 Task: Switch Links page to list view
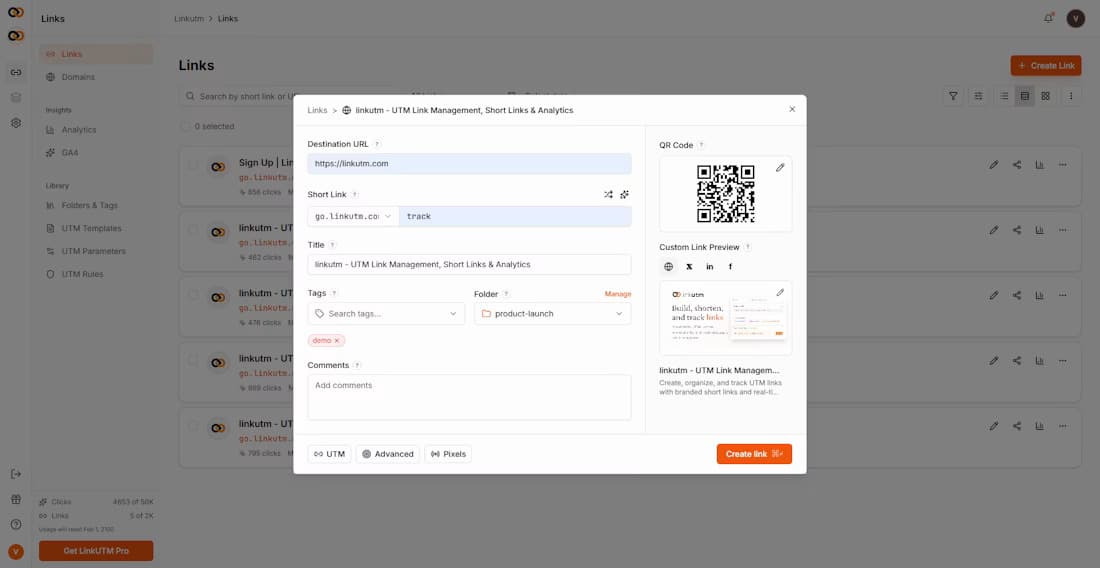(1005, 96)
